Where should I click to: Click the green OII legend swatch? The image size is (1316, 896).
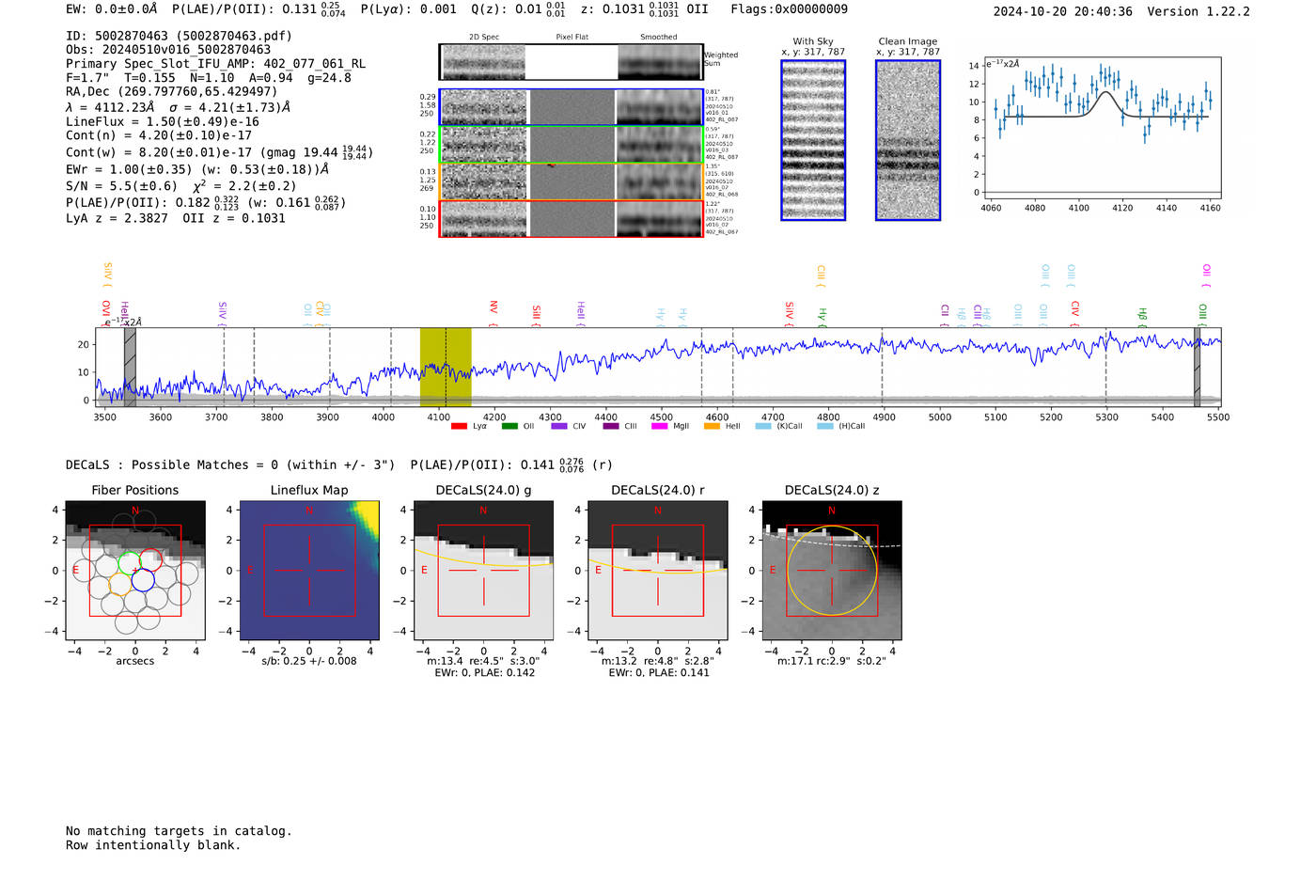(x=509, y=426)
